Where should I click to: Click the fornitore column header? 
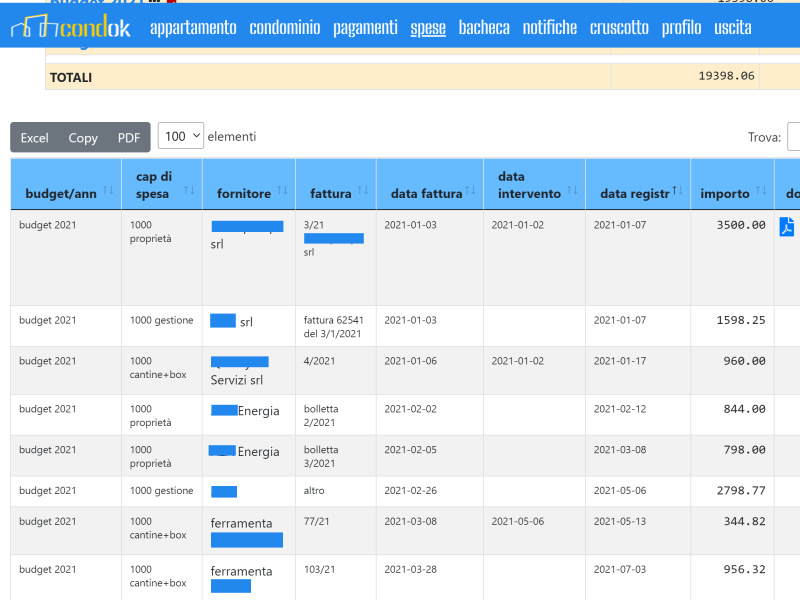click(248, 185)
